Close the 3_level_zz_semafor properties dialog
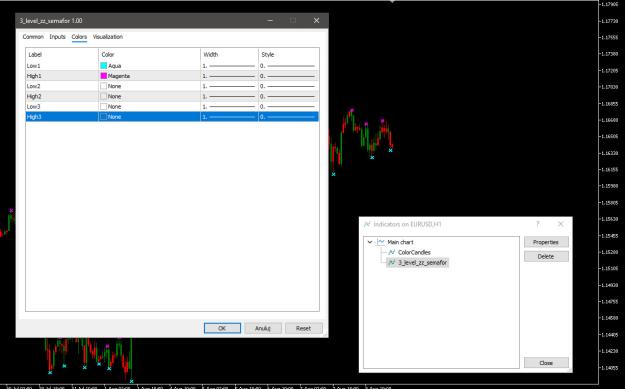The width and height of the screenshot is (625, 389). click(x=316, y=20)
